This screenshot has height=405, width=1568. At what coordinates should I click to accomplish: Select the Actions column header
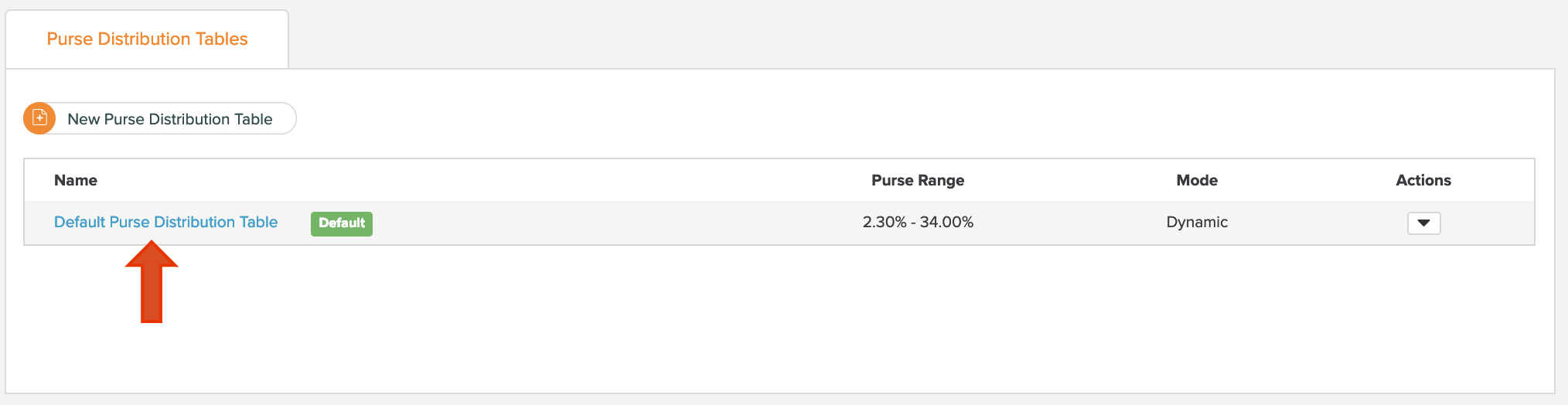(x=1423, y=180)
